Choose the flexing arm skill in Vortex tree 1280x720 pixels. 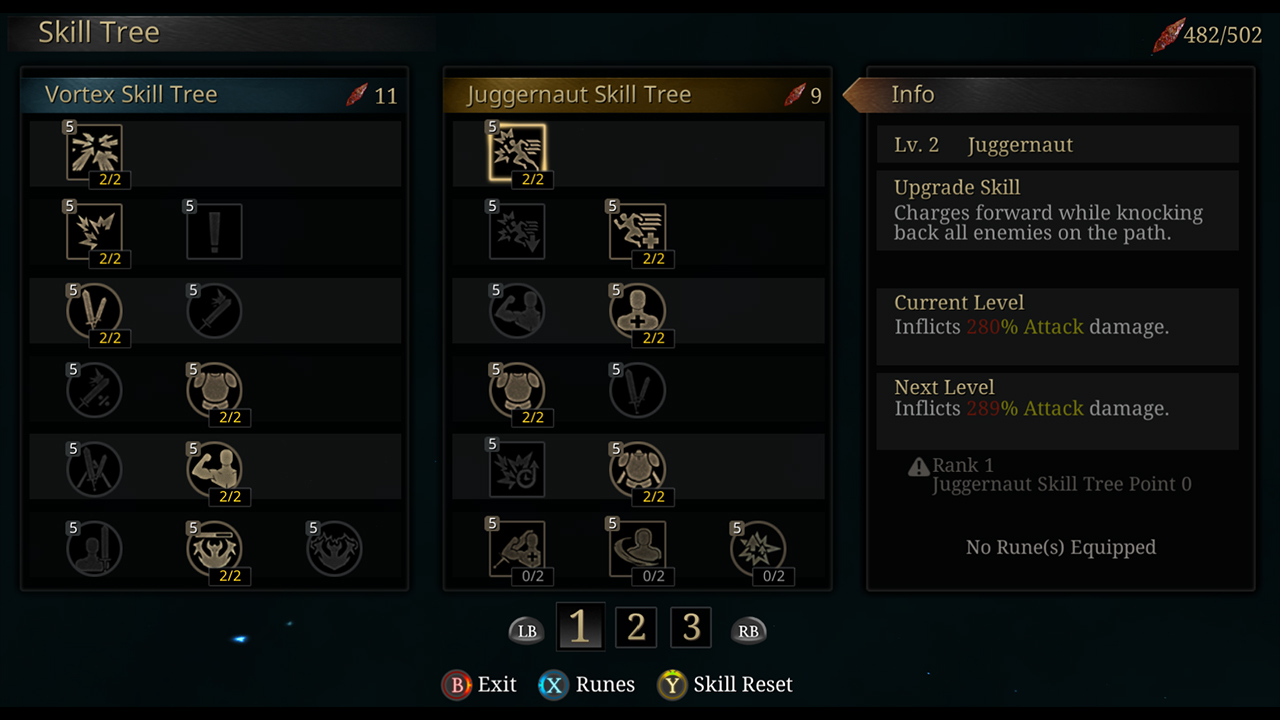point(214,468)
